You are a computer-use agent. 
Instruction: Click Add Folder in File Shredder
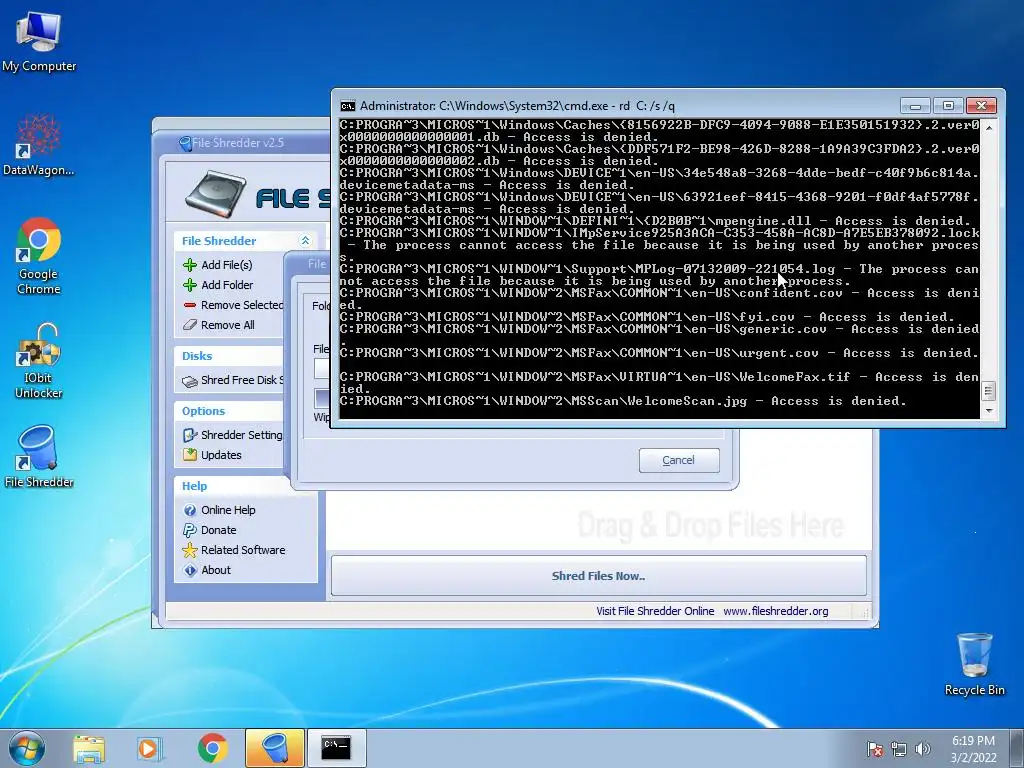[x=217, y=285]
